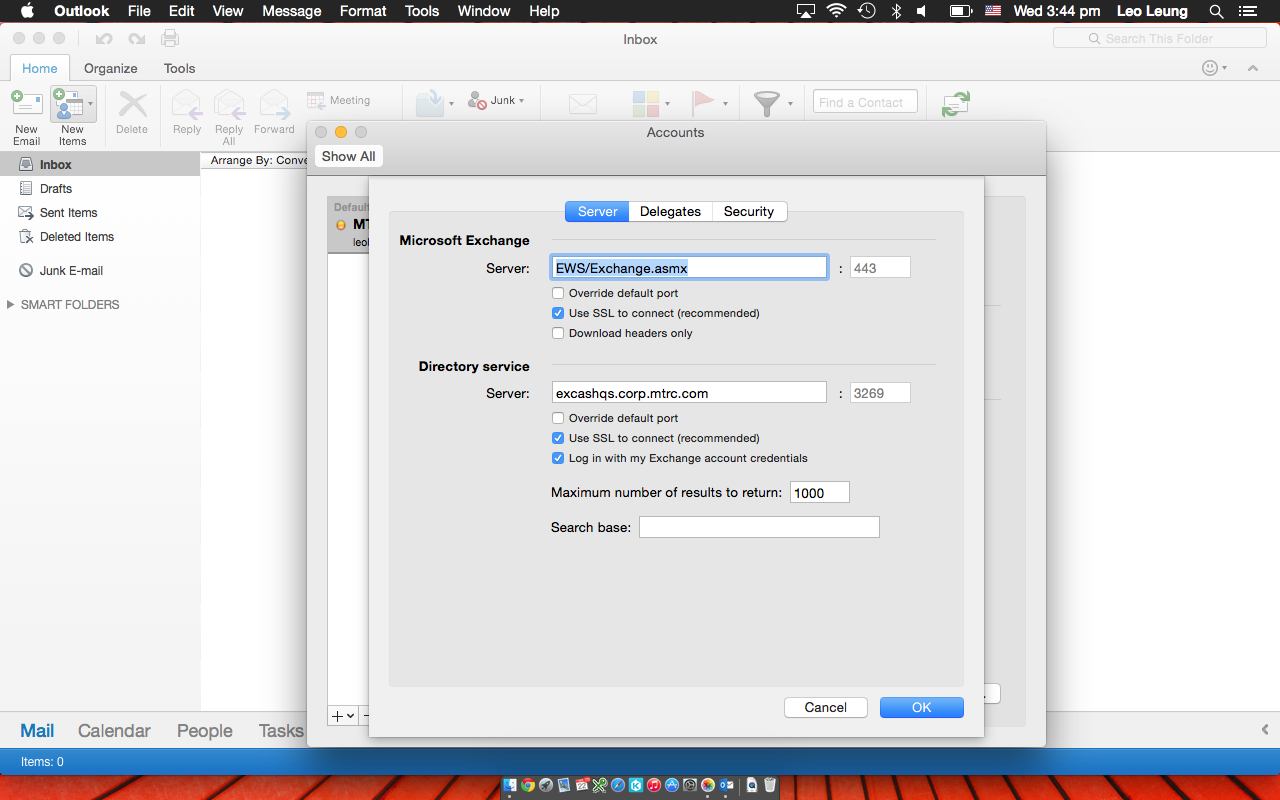Click the Delete X icon in the ribbon
1280x800 pixels.
[x=132, y=104]
